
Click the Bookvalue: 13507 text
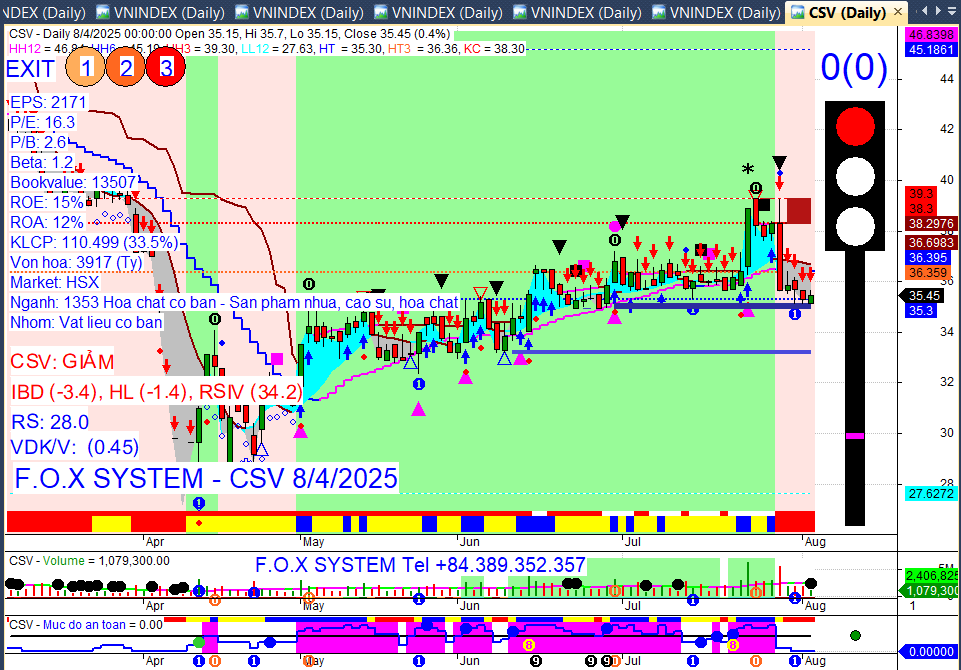tap(73, 183)
